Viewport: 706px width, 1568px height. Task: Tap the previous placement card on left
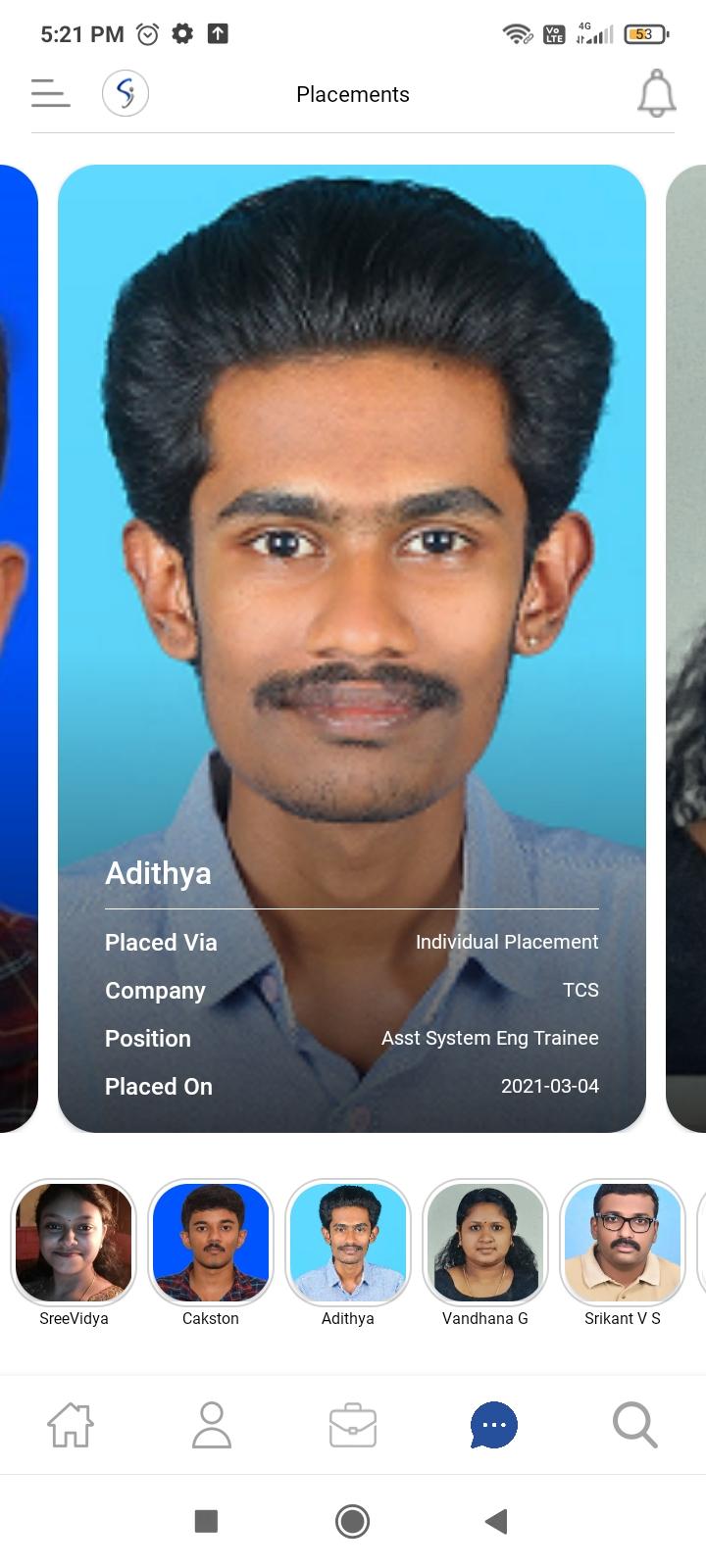tap(19, 648)
